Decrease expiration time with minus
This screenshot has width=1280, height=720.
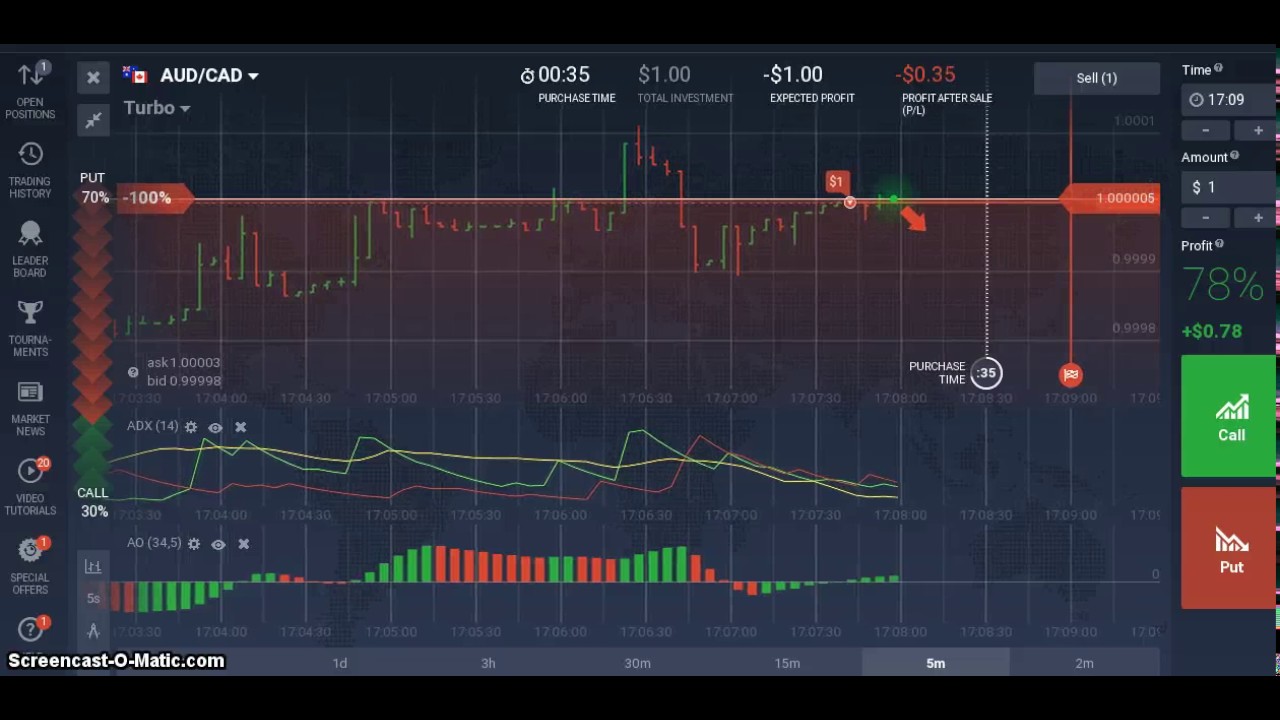coord(1205,130)
